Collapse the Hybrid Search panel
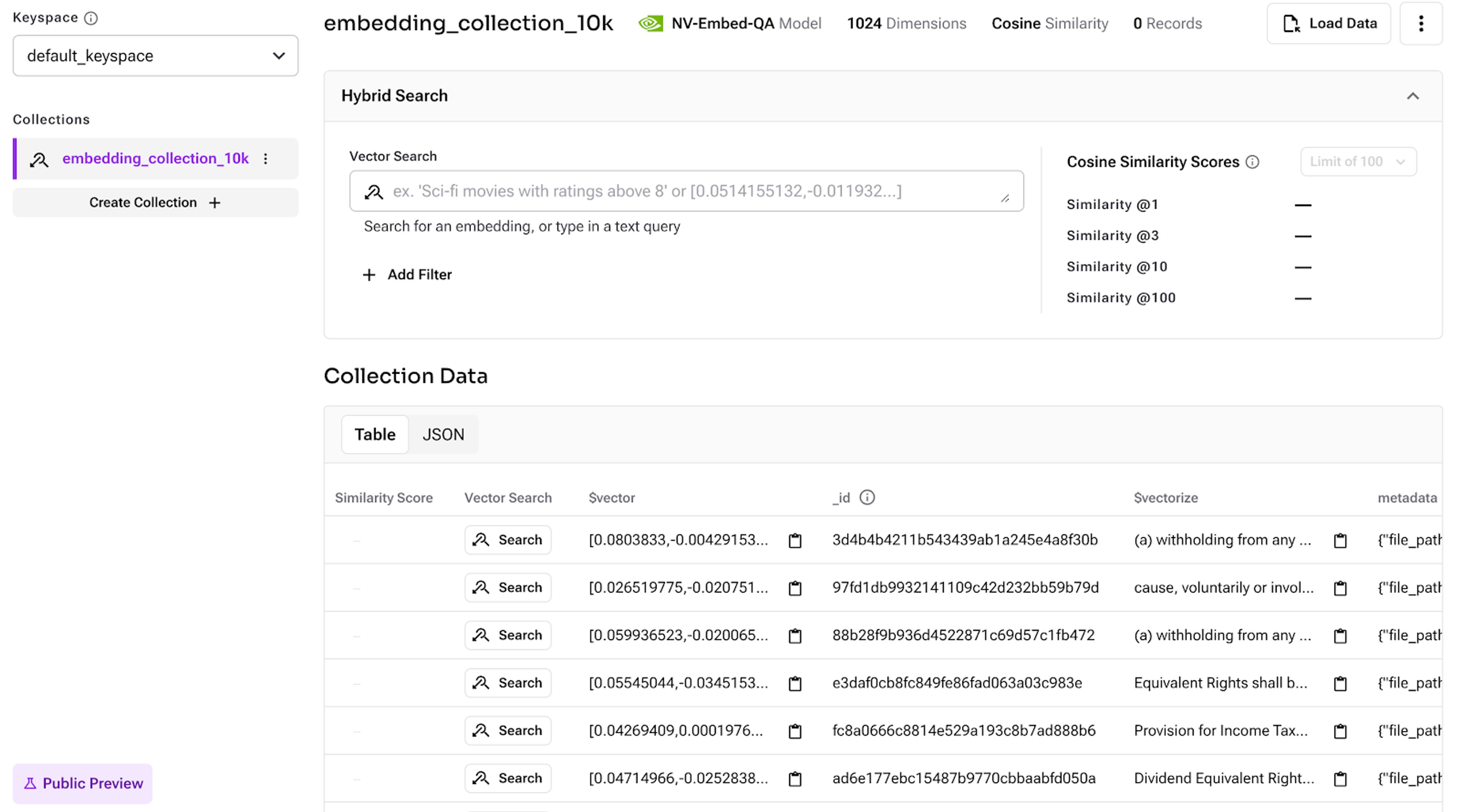Viewport: 1459px width, 812px height. click(x=1413, y=96)
